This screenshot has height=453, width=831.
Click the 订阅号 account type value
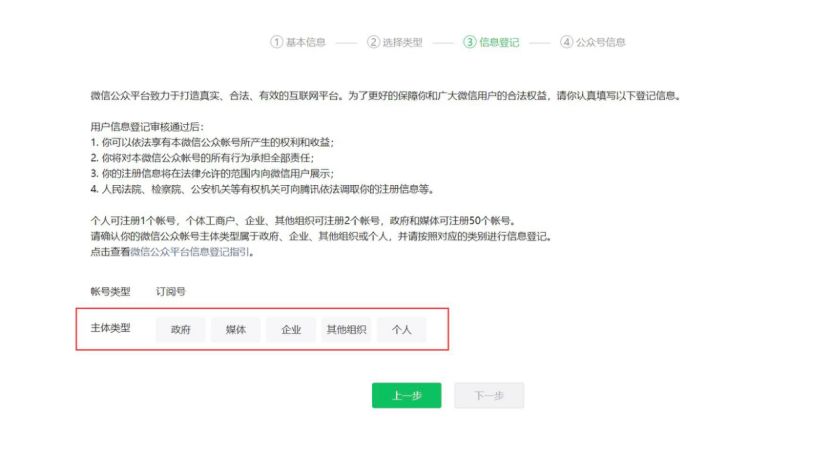(171, 291)
